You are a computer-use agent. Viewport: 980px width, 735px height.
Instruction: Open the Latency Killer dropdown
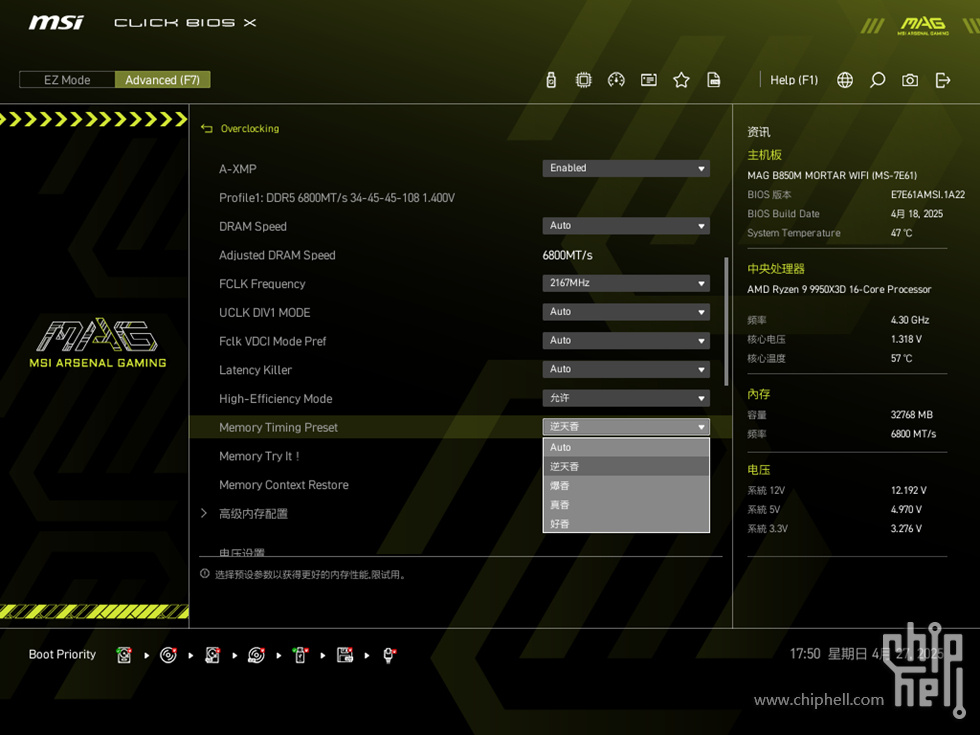click(x=626, y=369)
